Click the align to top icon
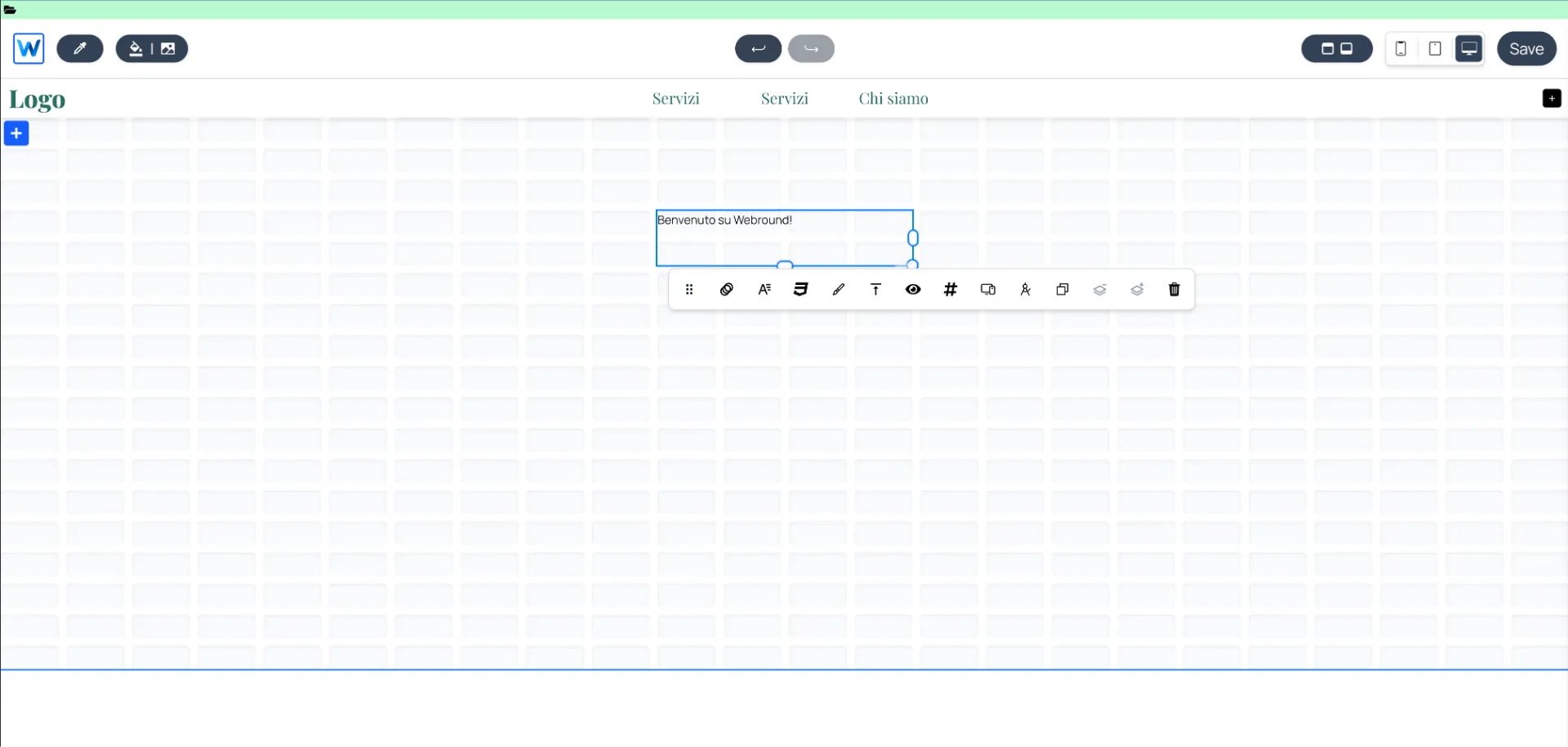1568x747 pixels. tap(875, 289)
